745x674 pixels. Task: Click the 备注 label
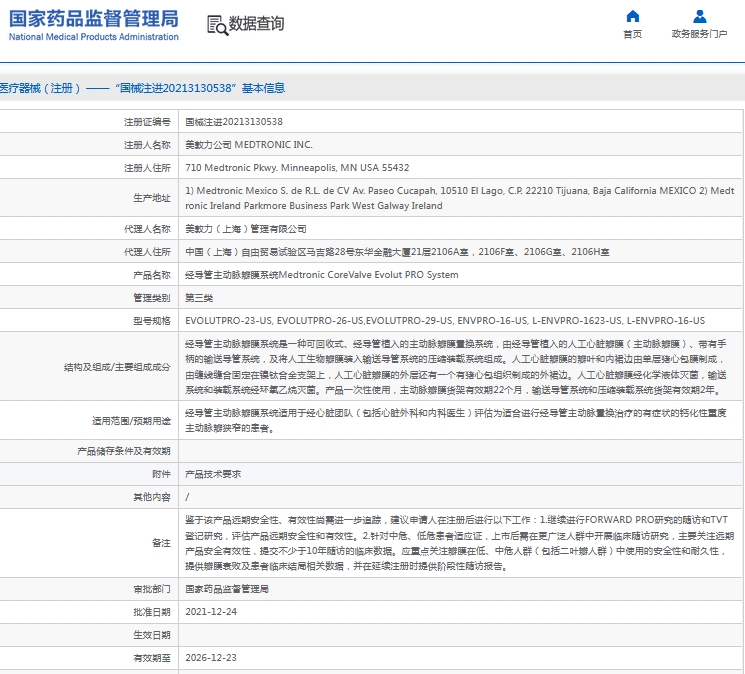161,543
